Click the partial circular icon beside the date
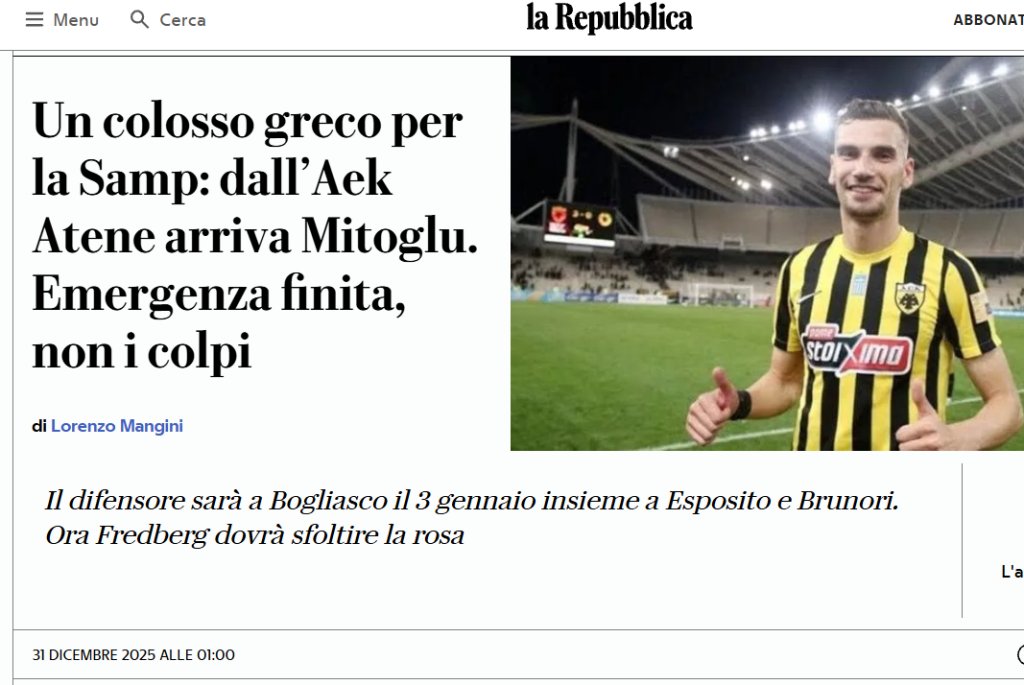Viewport: 1024px width, 685px height. 1021,654
